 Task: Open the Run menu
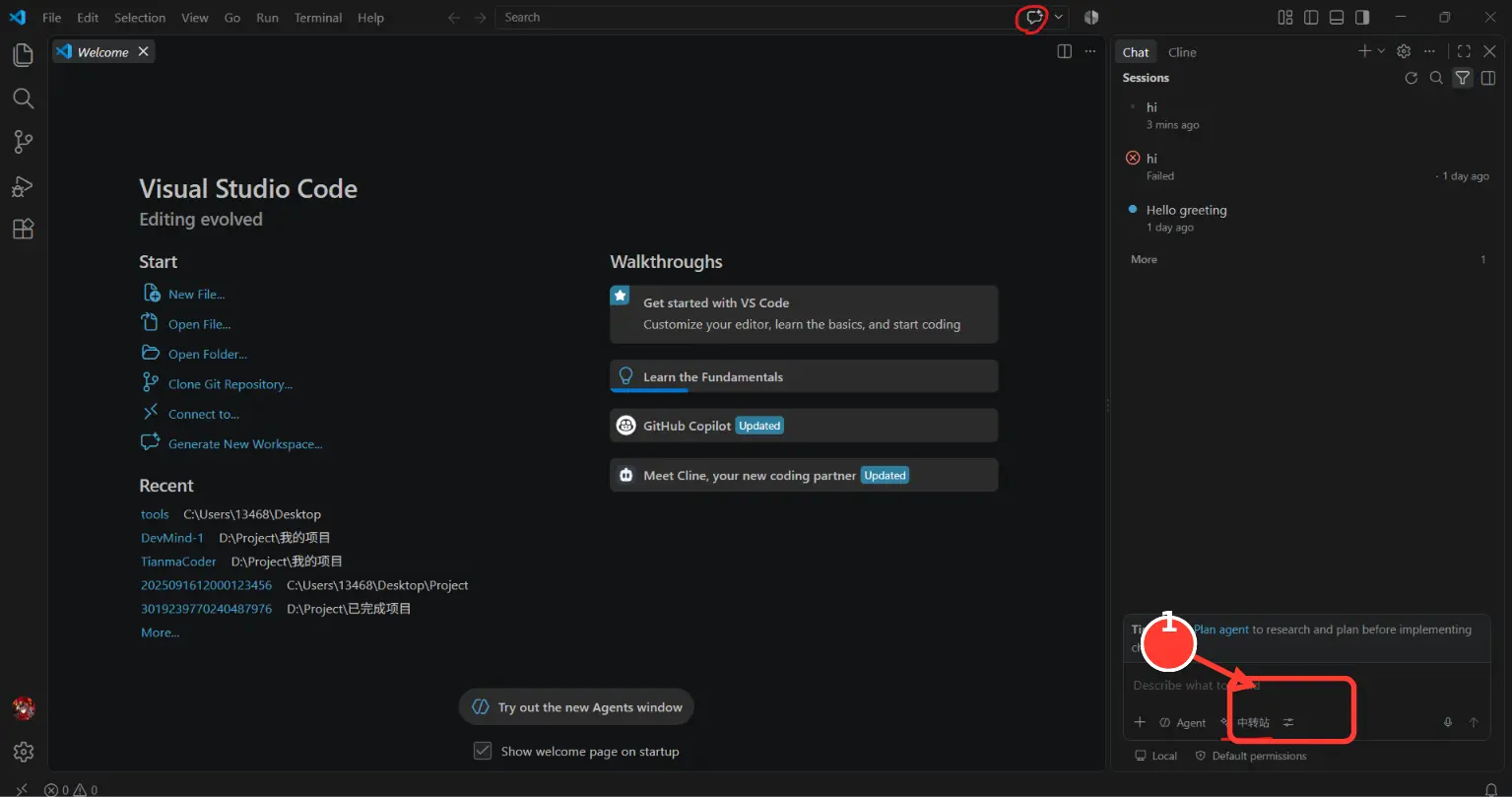tap(267, 17)
